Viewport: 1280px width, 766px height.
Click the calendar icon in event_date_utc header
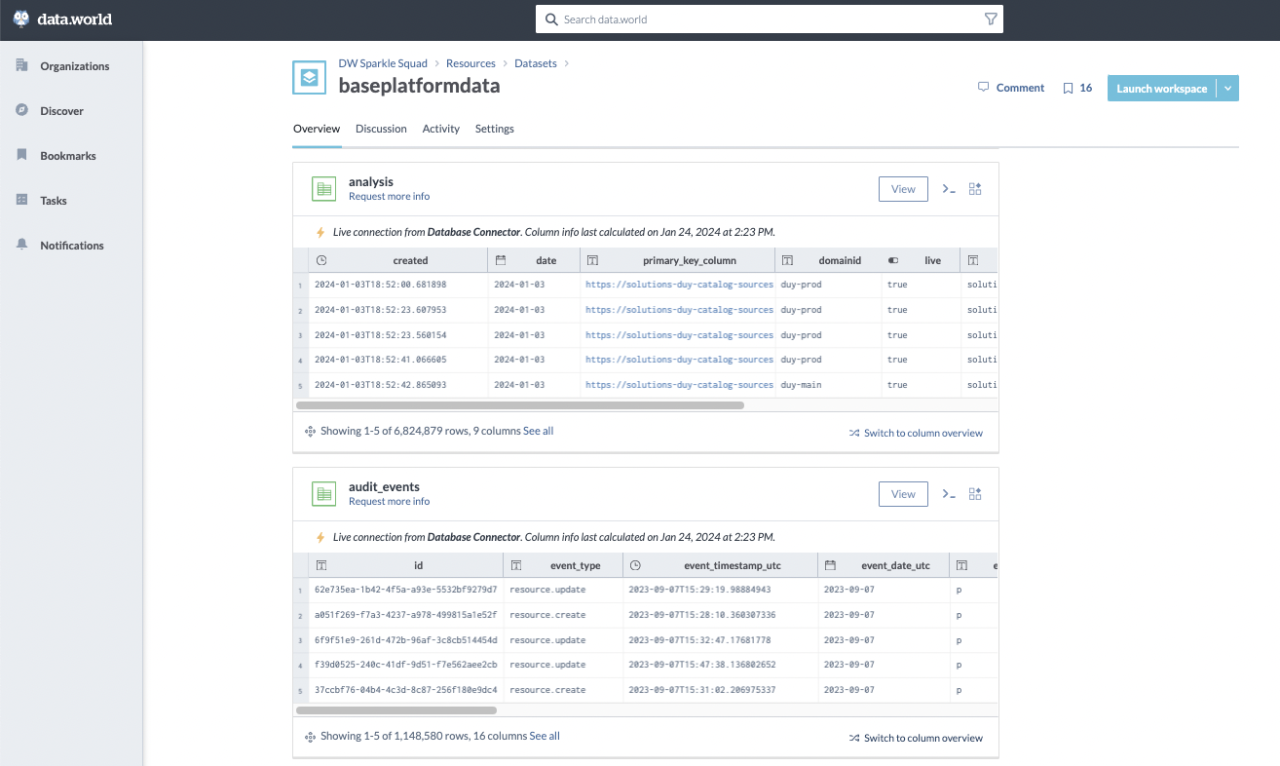click(830, 565)
